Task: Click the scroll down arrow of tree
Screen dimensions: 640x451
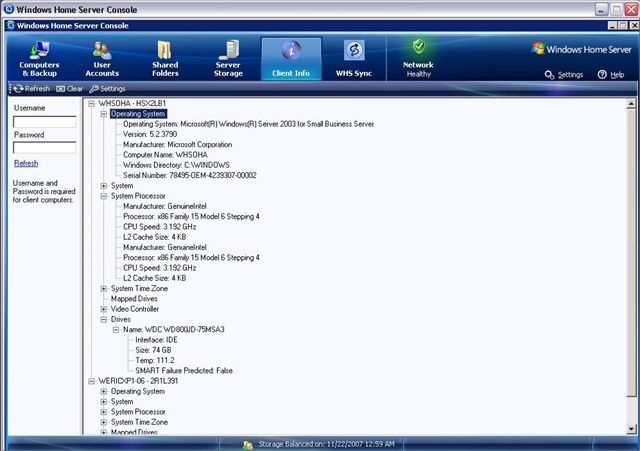Action: (631, 429)
